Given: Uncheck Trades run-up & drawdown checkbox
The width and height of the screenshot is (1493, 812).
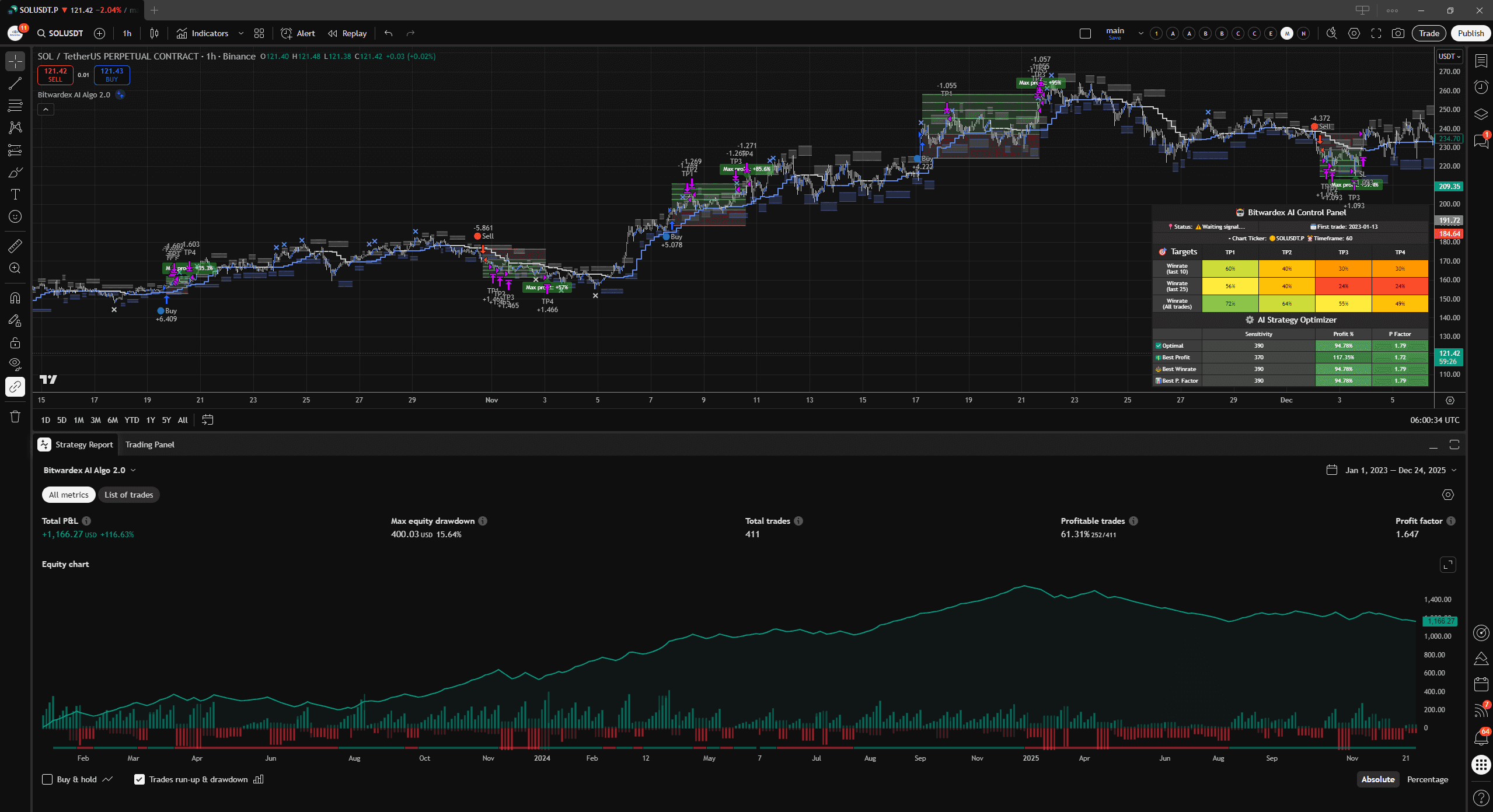Looking at the screenshot, I should [139, 779].
